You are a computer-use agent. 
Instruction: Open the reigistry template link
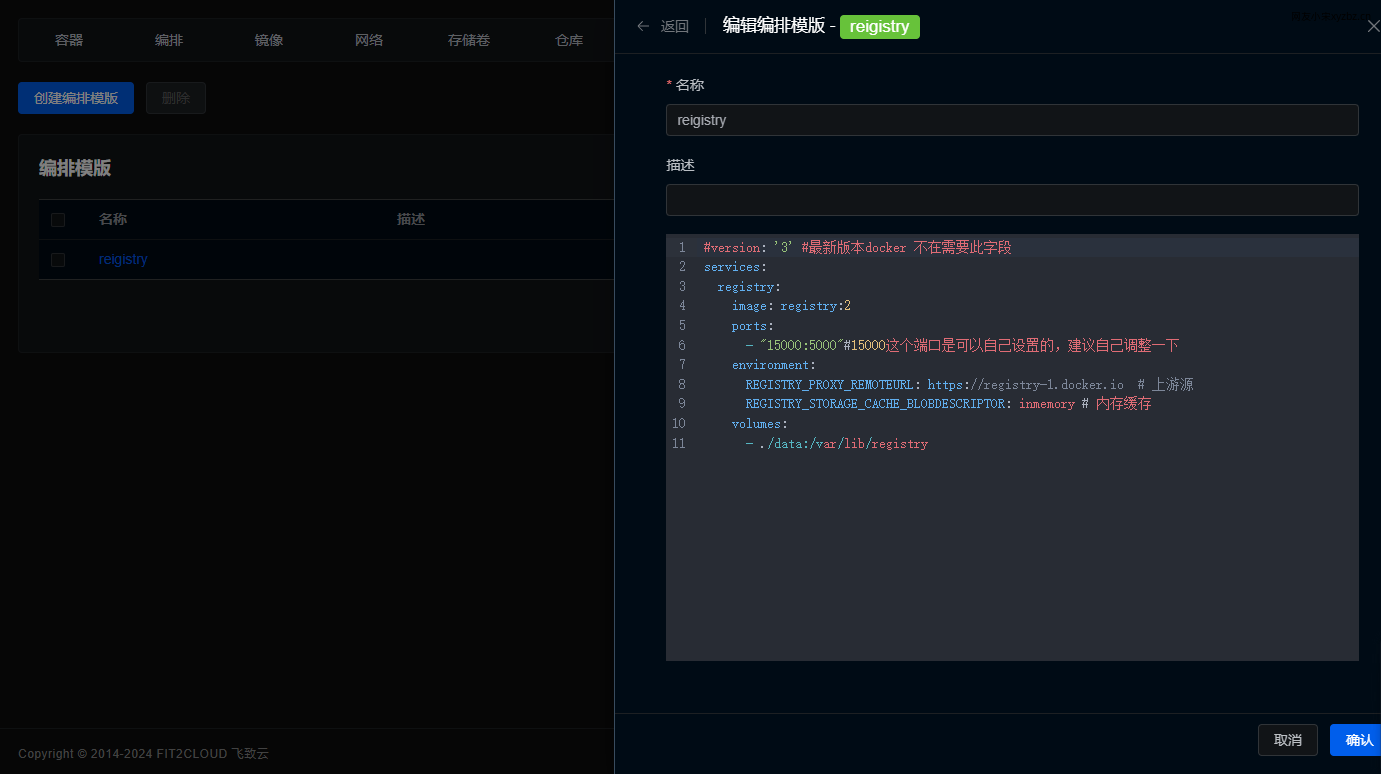tap(123, 259)
